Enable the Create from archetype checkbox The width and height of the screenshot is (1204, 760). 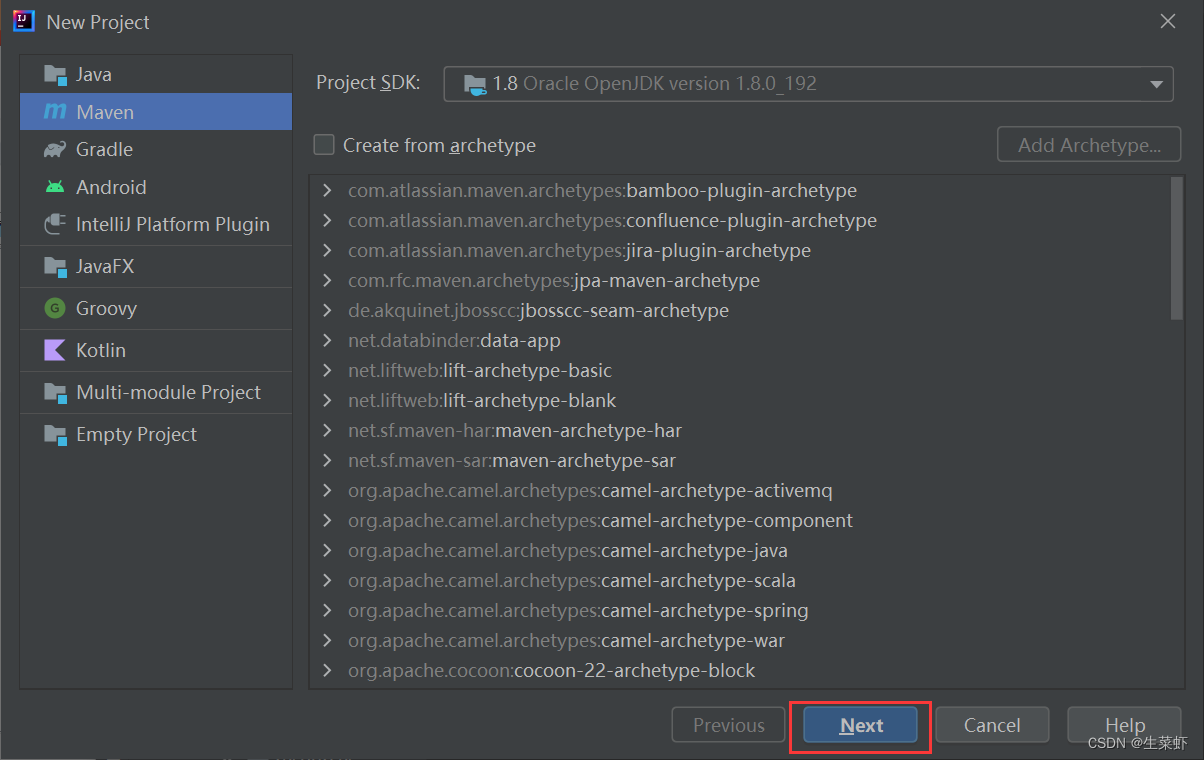point(324,145)
